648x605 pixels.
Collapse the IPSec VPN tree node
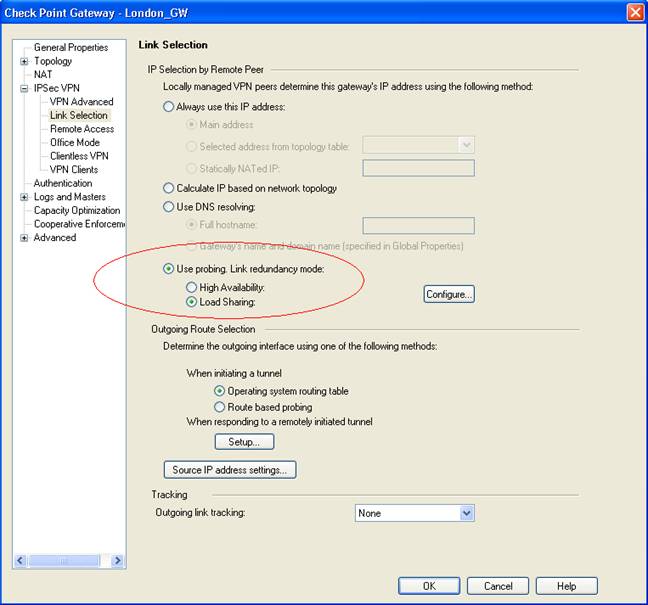click(24, 88)
